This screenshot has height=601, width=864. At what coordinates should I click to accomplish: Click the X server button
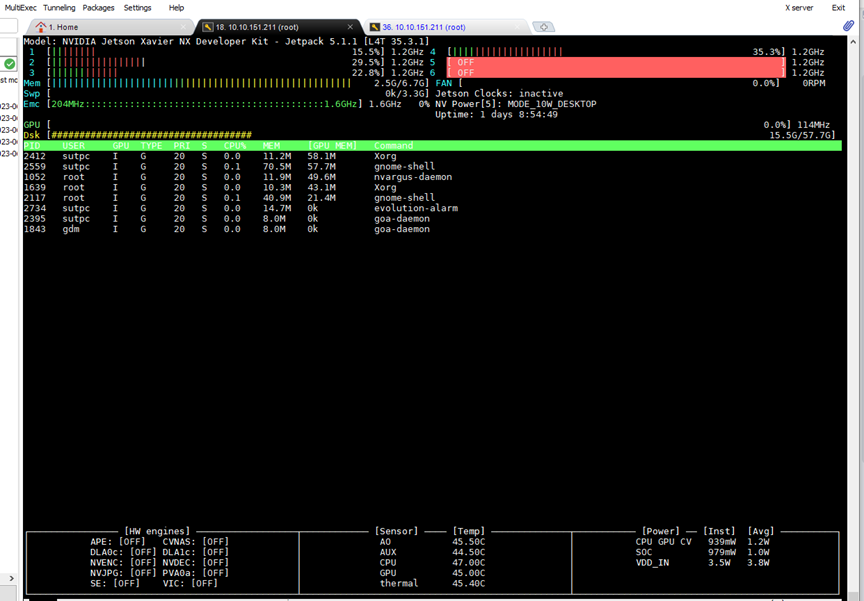point(799,8)
